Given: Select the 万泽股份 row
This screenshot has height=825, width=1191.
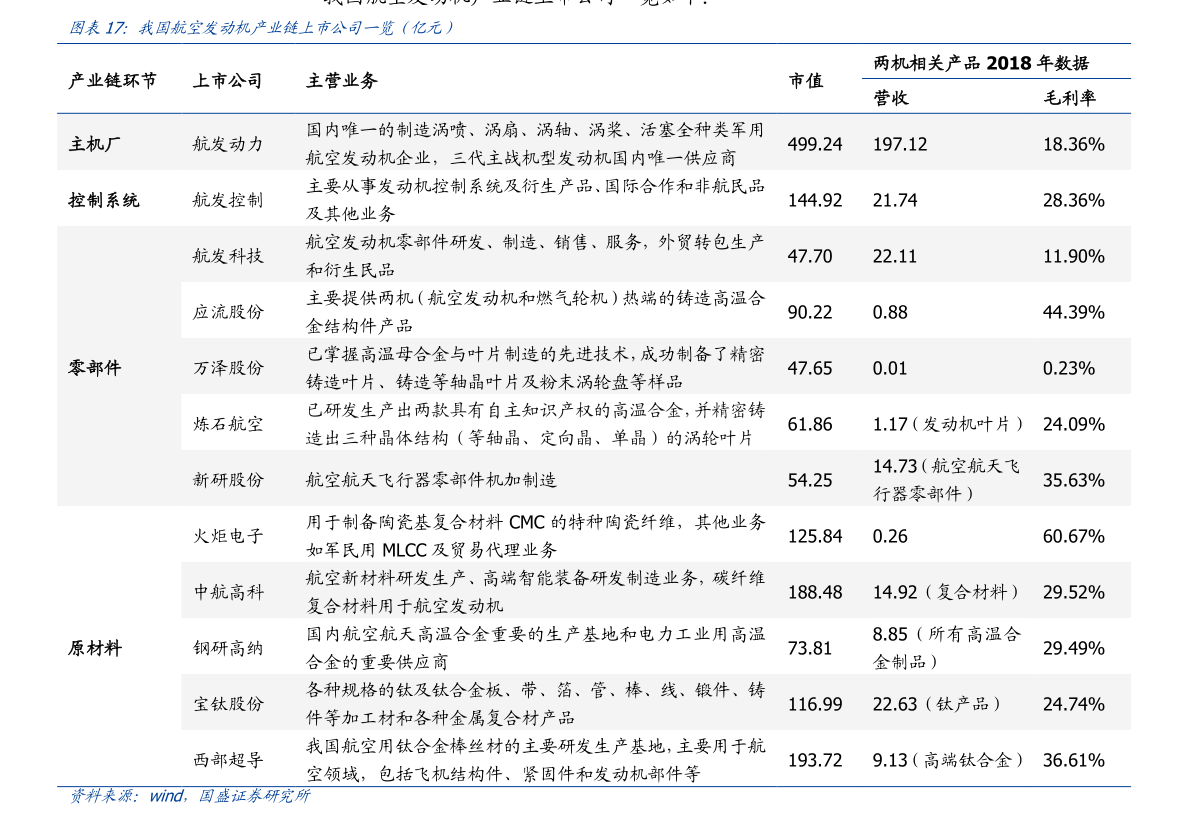Looking at the screenshot, I should point(231,367).
